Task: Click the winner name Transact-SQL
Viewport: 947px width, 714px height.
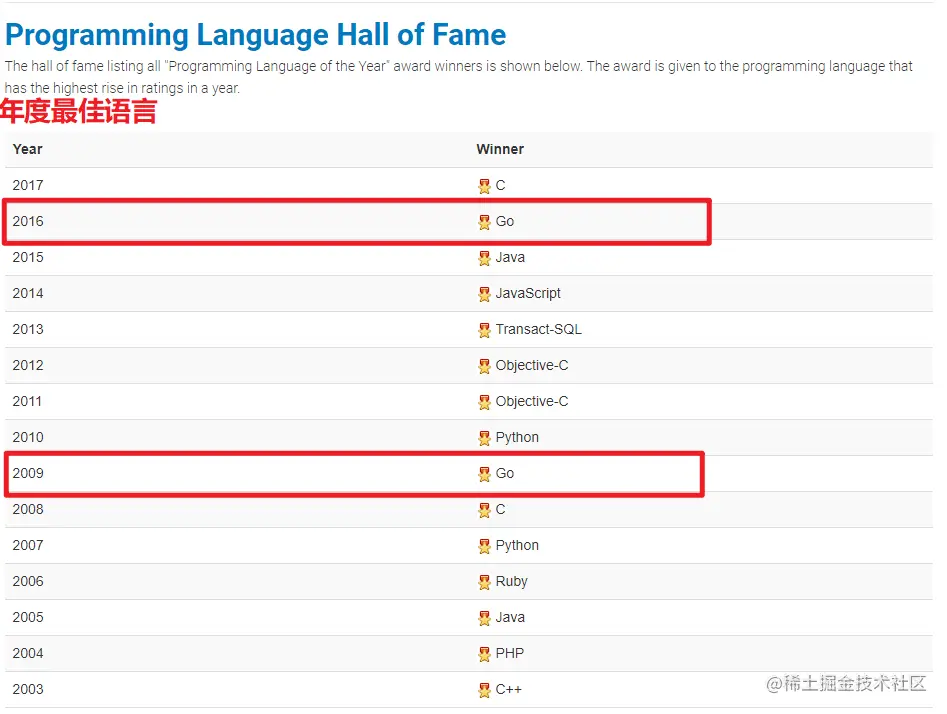Action: [539, 329]
